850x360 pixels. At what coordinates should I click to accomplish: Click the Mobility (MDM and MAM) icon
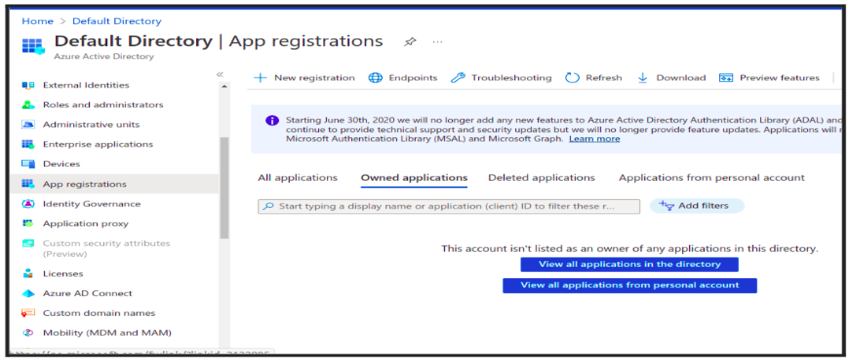pyautogui.click(x=28, y=332)
